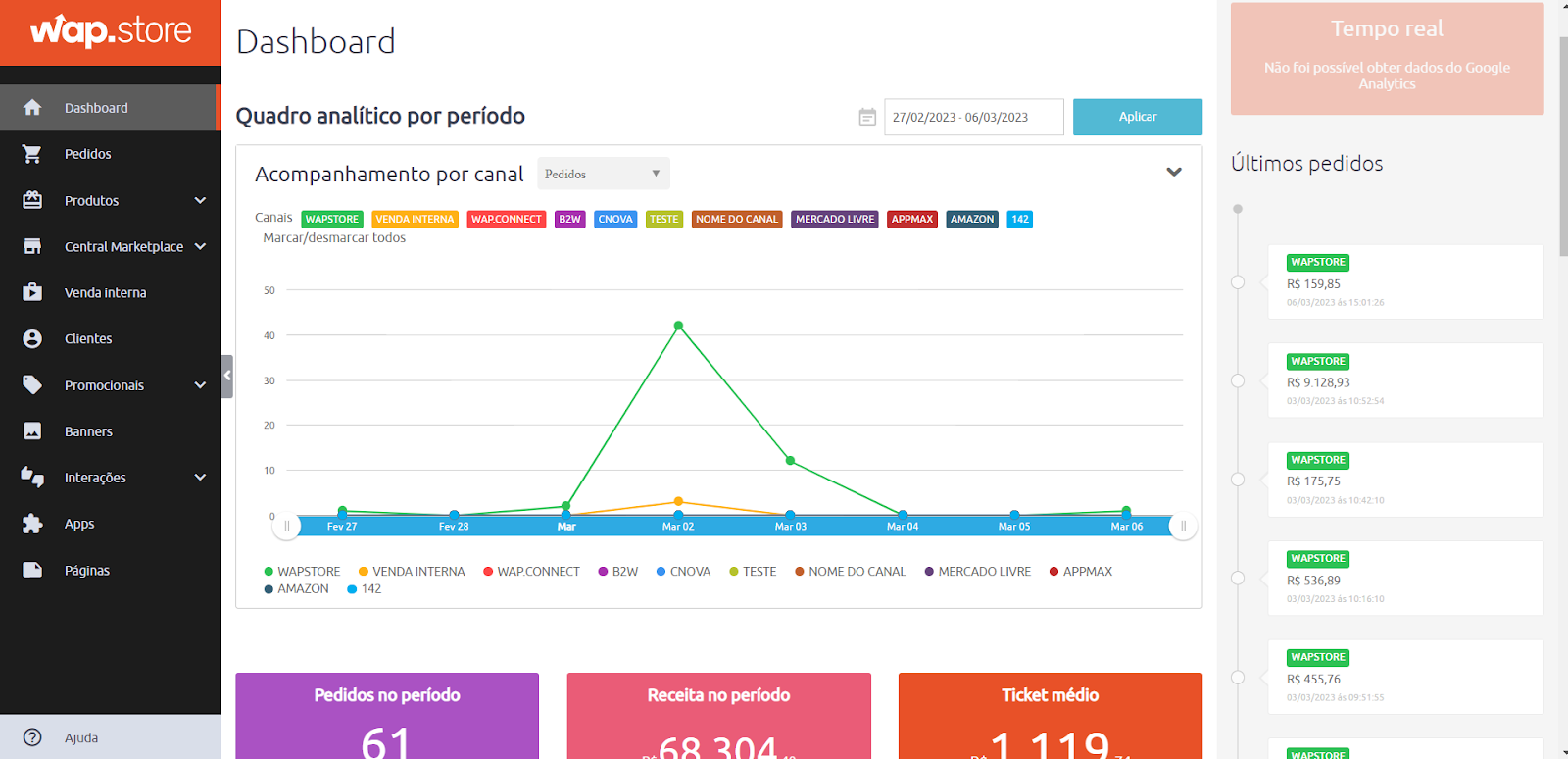Toggle the B2W channel tag
This screenshot has width=1568, height=759.
(570, 220)
